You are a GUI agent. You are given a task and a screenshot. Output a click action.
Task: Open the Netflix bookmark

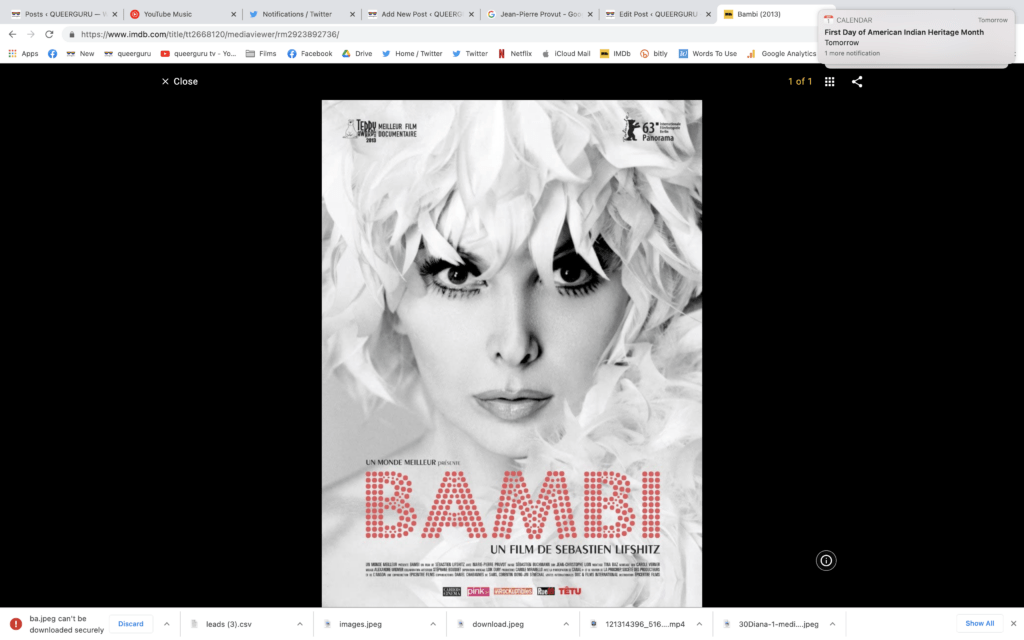pyautogui.click(x=515, y=54)
